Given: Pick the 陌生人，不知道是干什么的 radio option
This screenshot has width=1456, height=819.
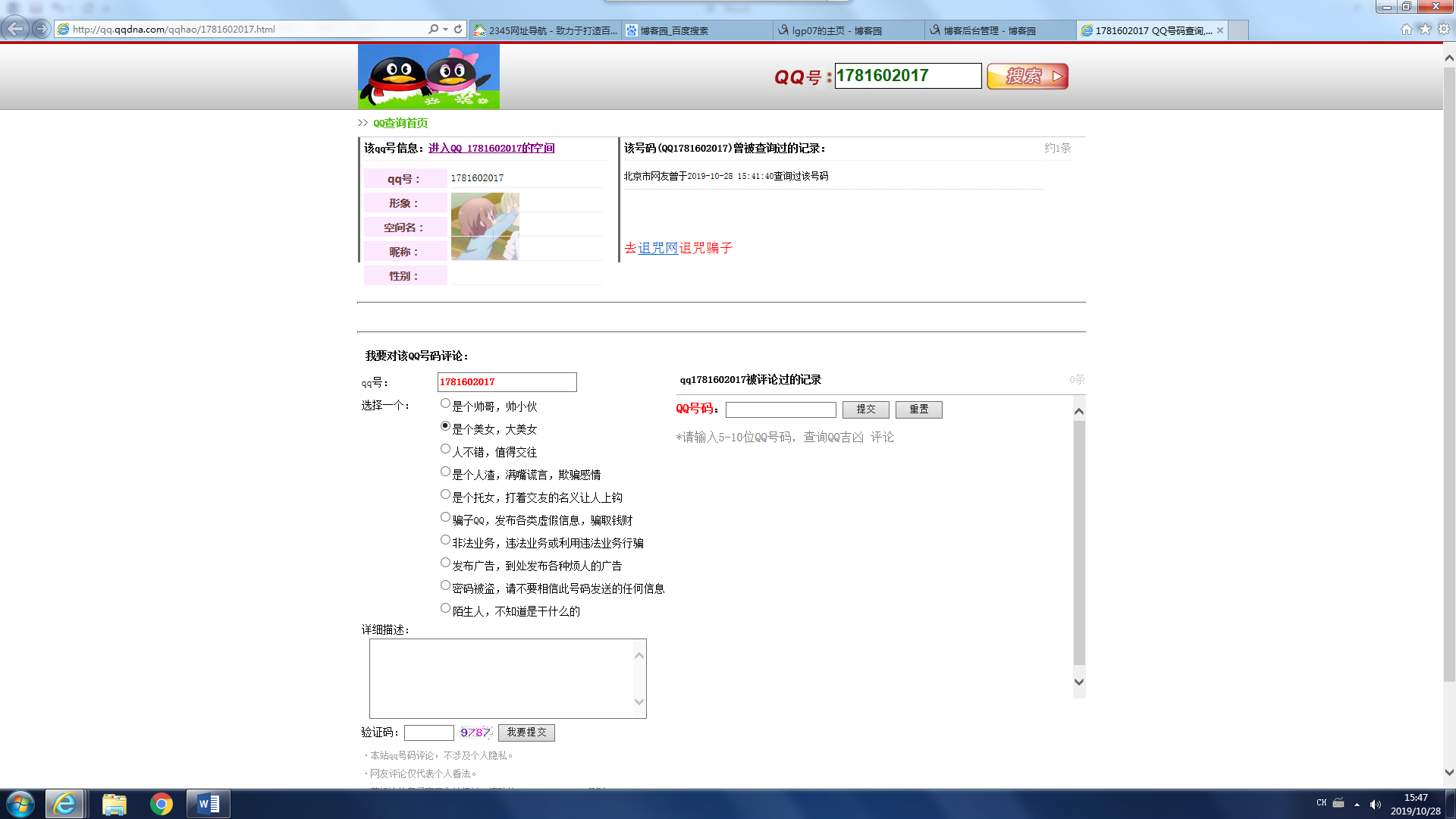Looking at the screenshot, I should coord(445,608).
